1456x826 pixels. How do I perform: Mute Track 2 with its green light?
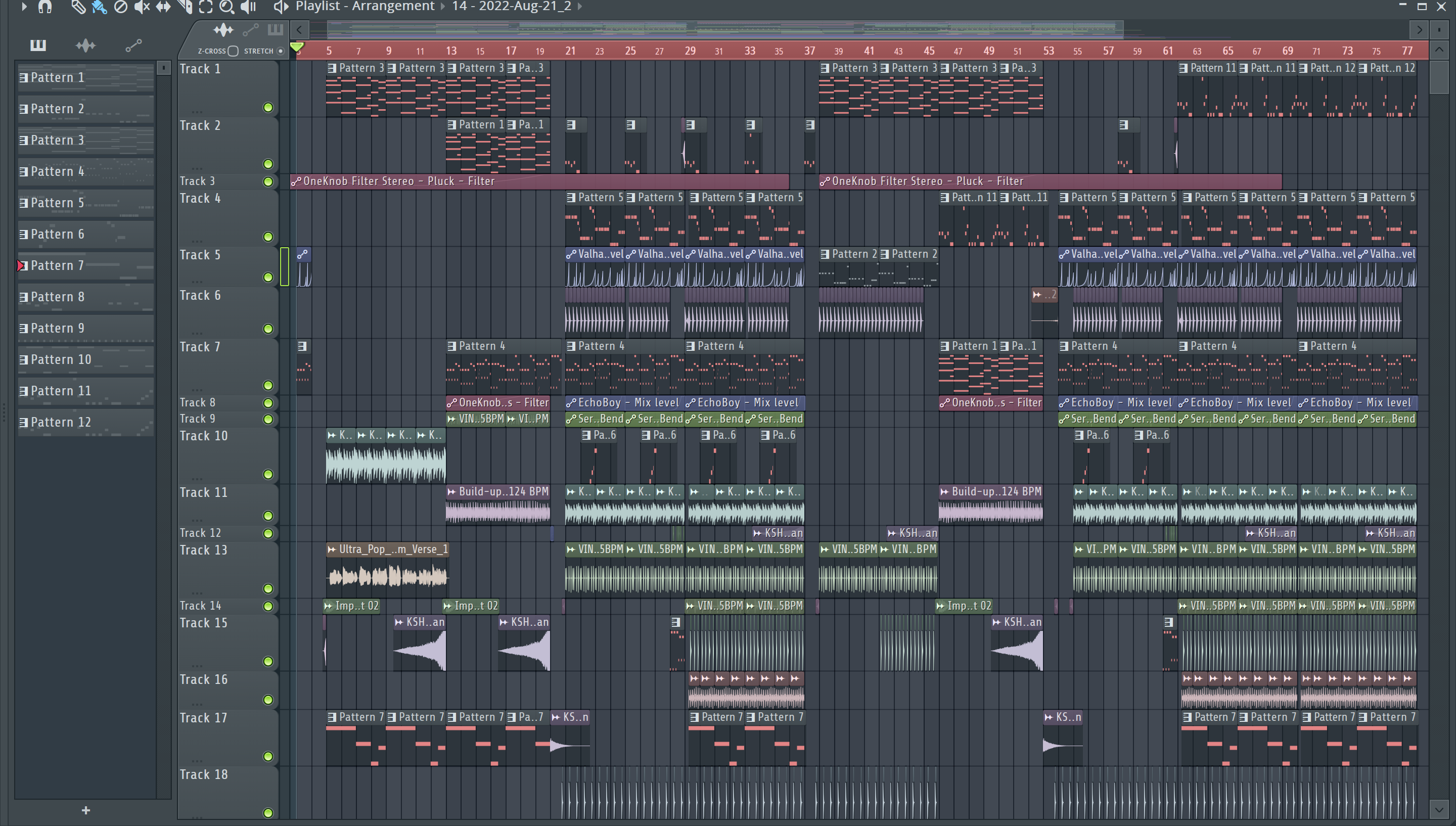268,164
